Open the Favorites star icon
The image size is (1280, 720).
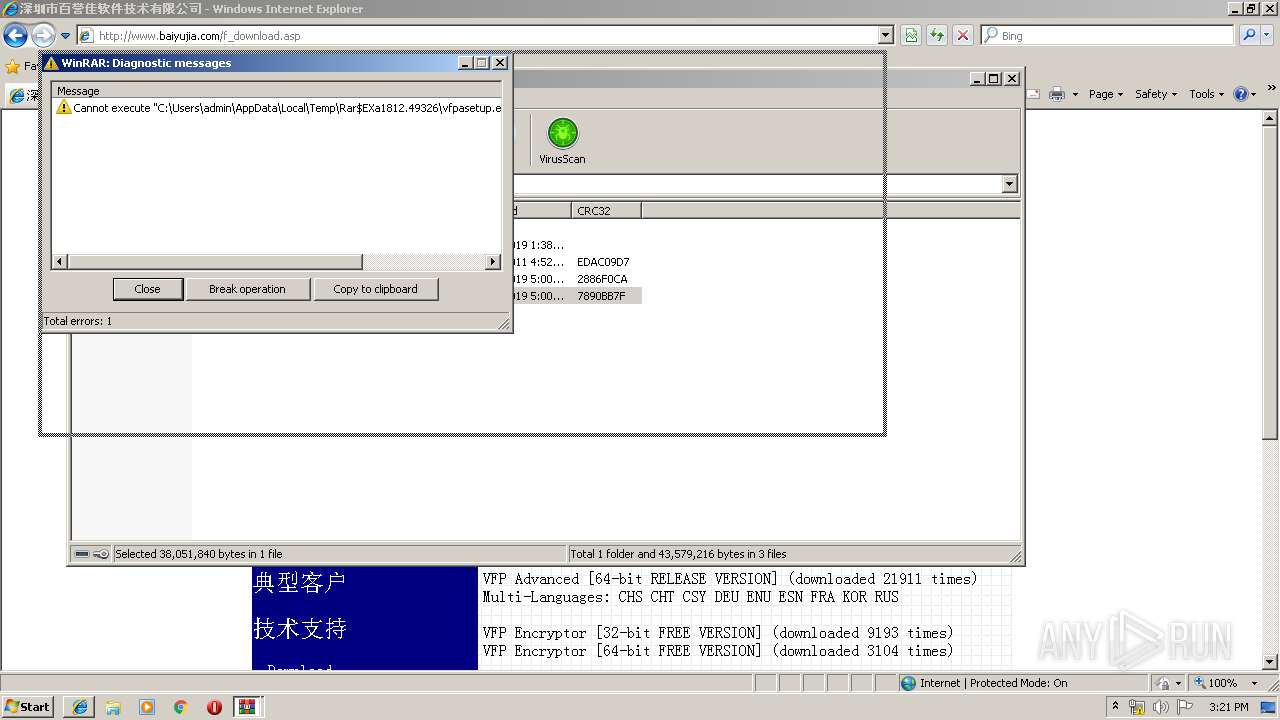pyautogui.click(x=13, y=66)
